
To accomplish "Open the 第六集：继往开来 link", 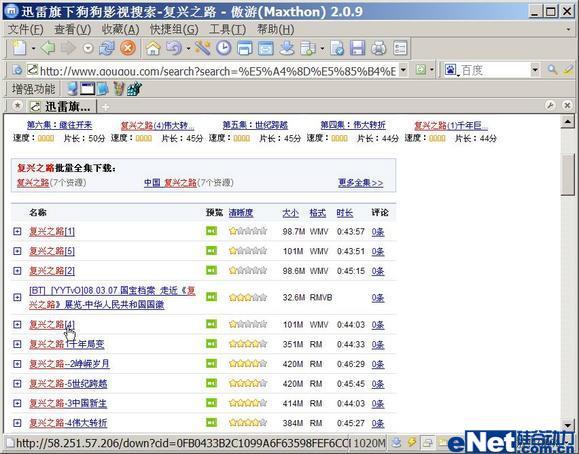I will [59, 125].
